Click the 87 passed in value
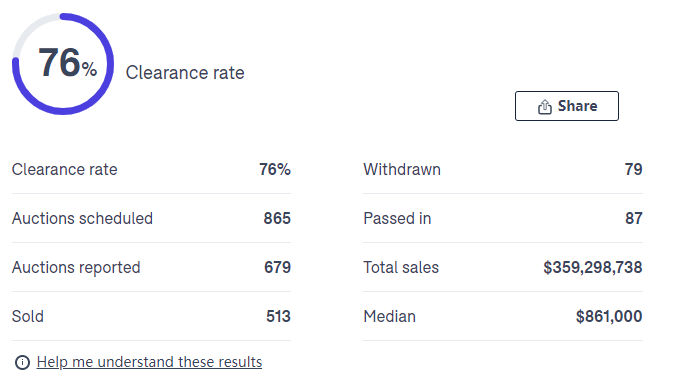Screen dimensions: 686x390 coord(634,218)
